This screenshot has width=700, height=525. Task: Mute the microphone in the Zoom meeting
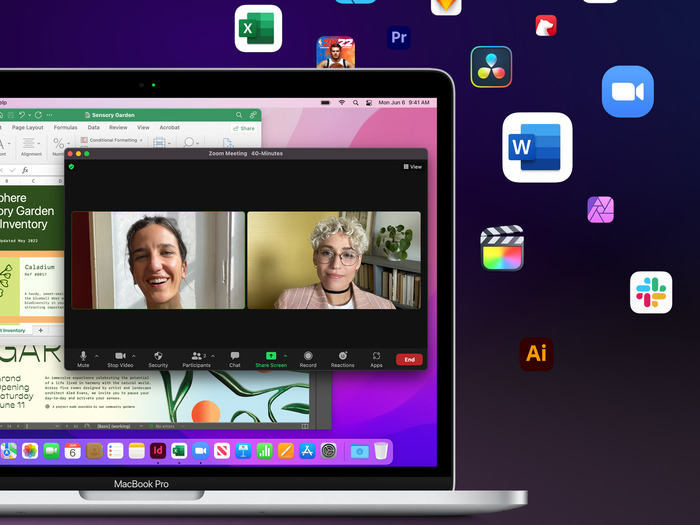coord(83,359)
